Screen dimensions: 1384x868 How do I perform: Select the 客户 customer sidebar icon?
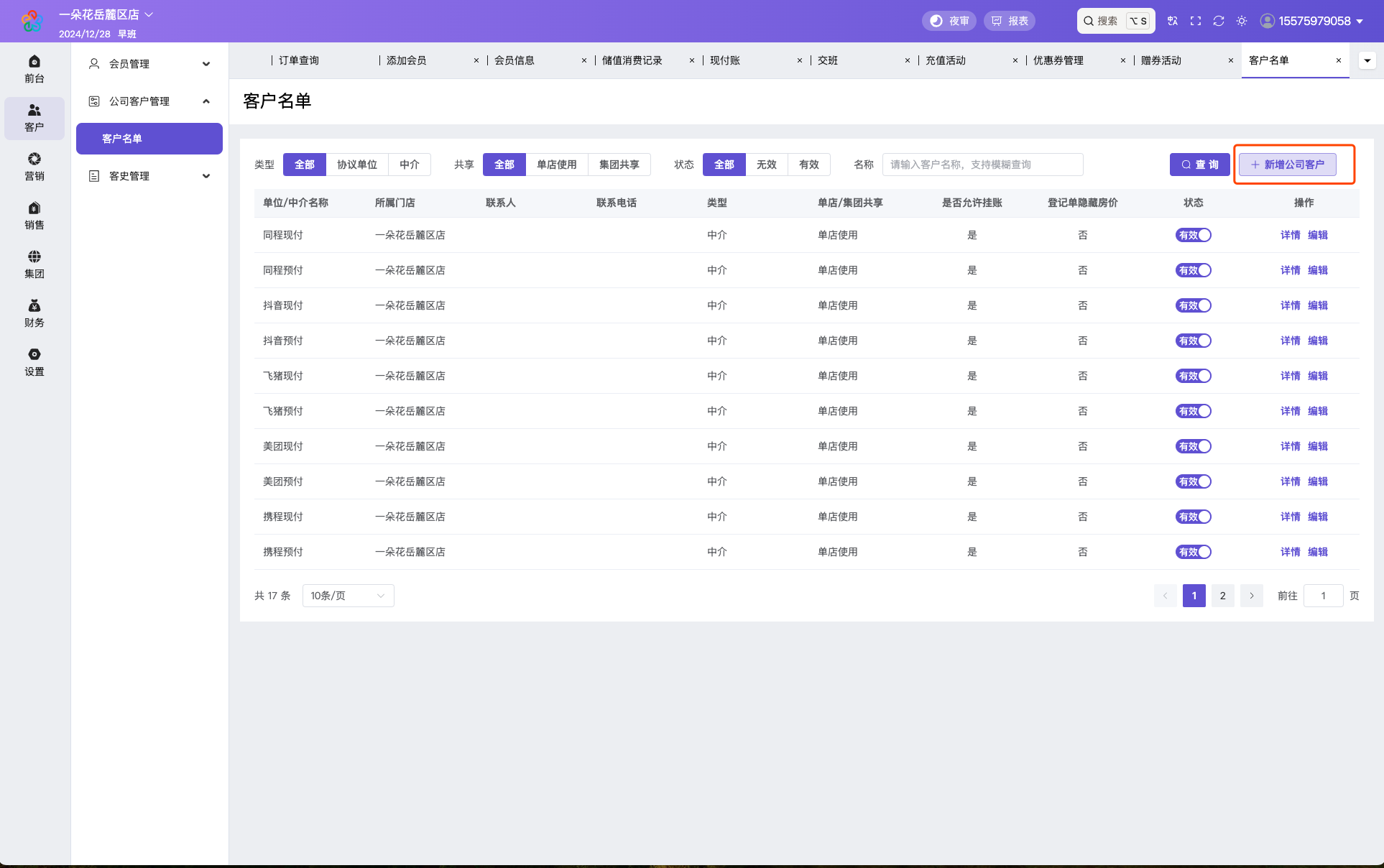(x=34, y=118)
